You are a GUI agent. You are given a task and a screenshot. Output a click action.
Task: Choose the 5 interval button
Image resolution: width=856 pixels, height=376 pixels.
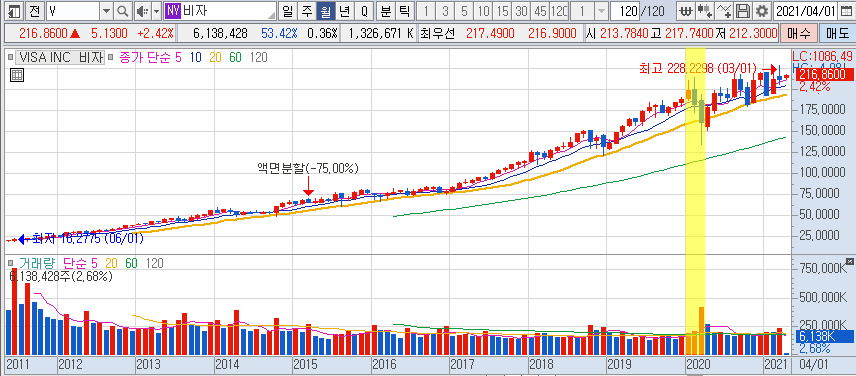464,10
